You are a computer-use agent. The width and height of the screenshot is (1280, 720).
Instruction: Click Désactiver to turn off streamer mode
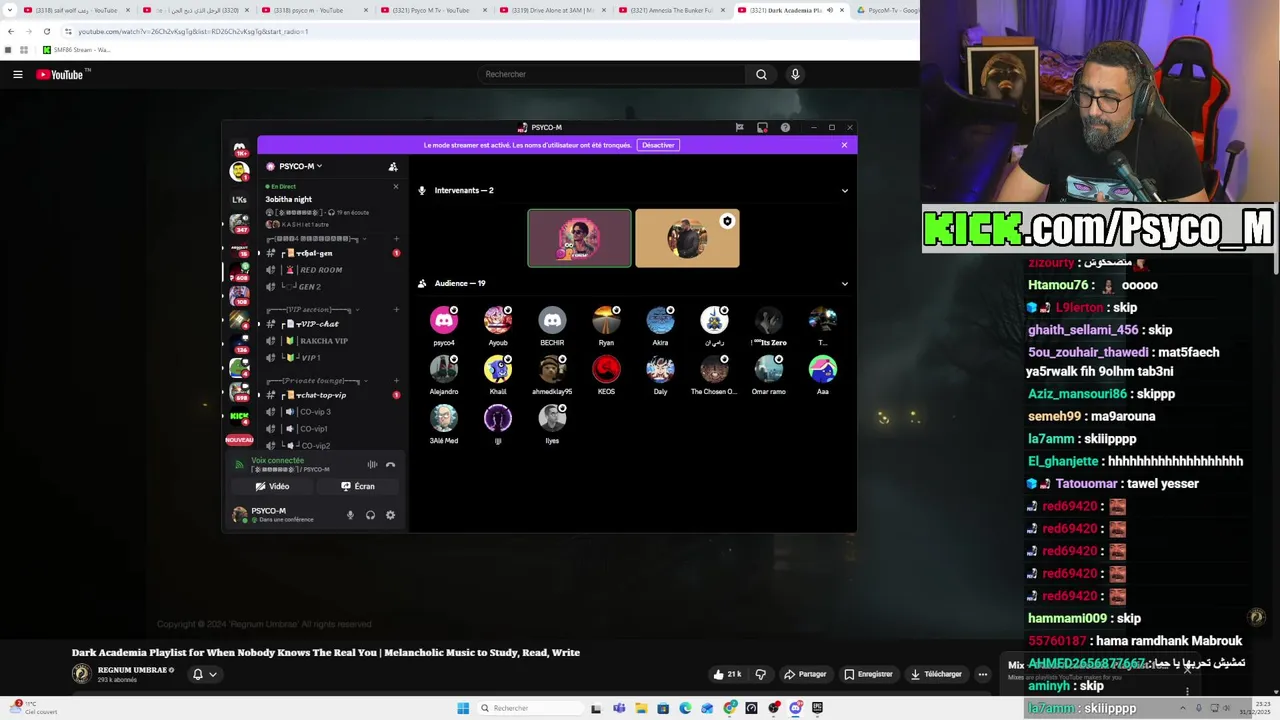click(x=658, y=145)
